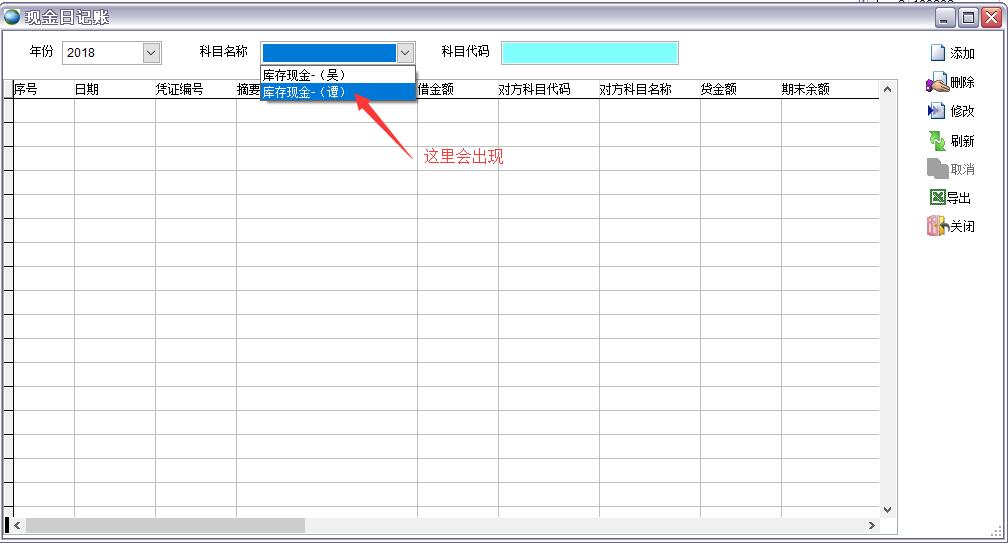
Task: Click the 对方科目名称 column header
Action: pos(636,89)
